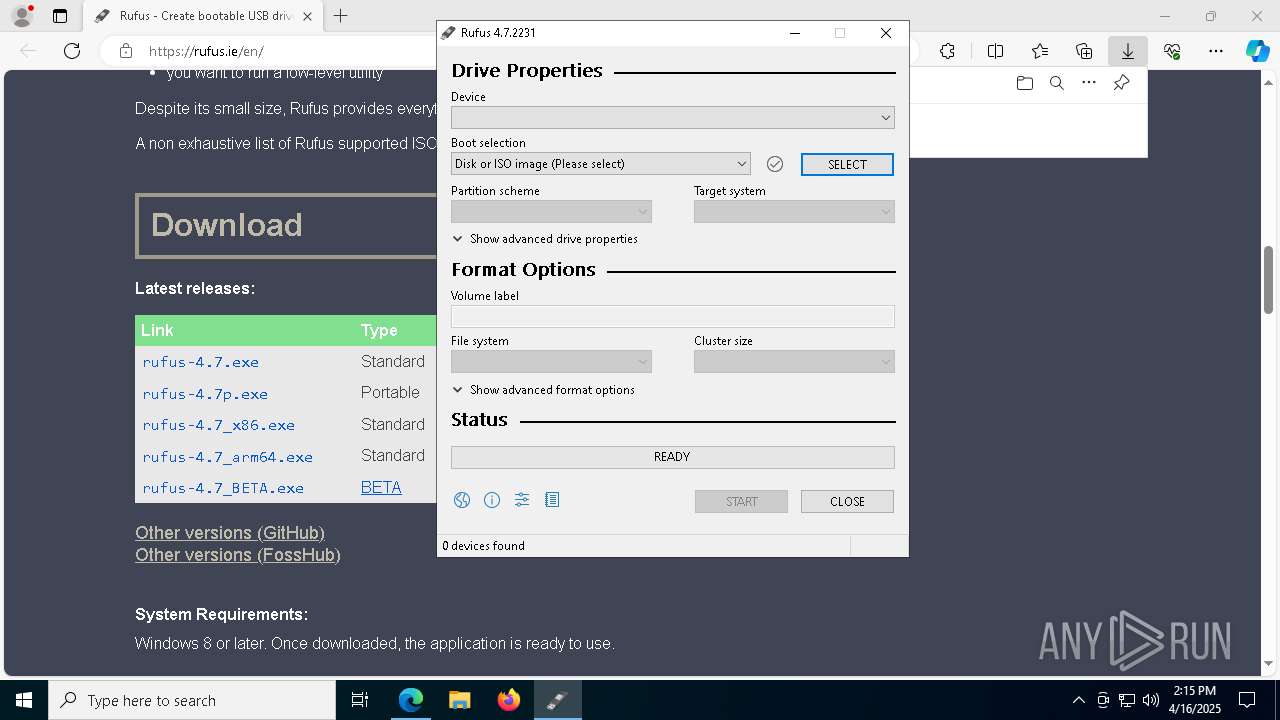Search downloads magnifier icon
The image size is (1280, 720).
click(x=1056, y=83)
